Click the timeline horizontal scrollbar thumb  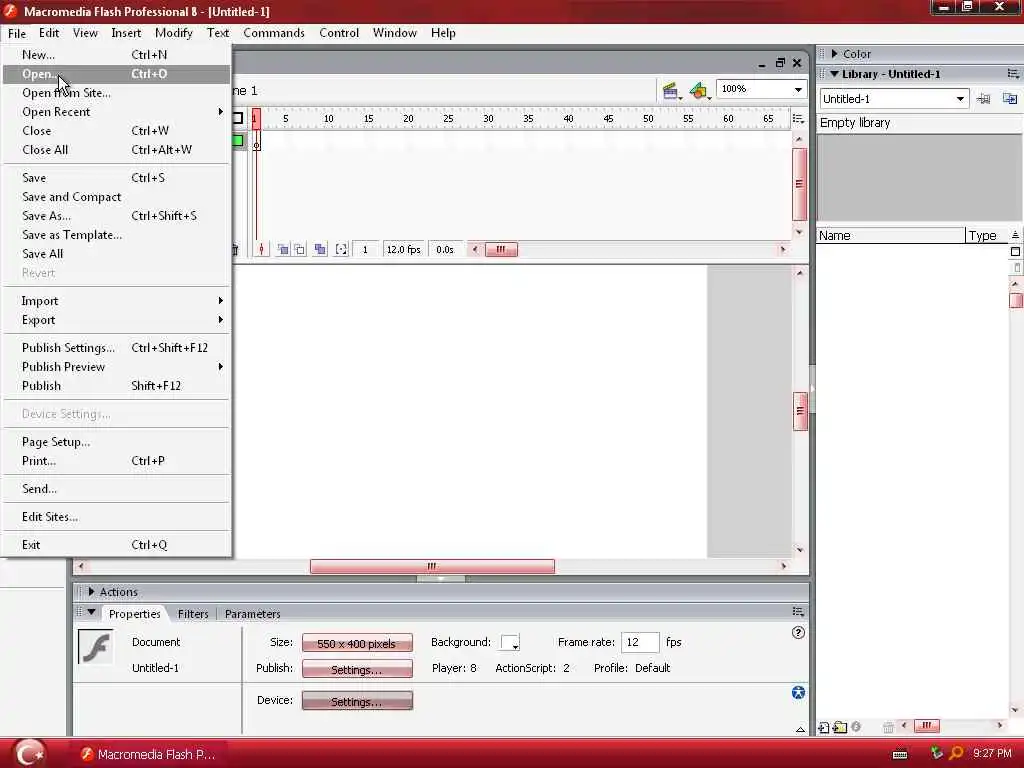point(500,249)
